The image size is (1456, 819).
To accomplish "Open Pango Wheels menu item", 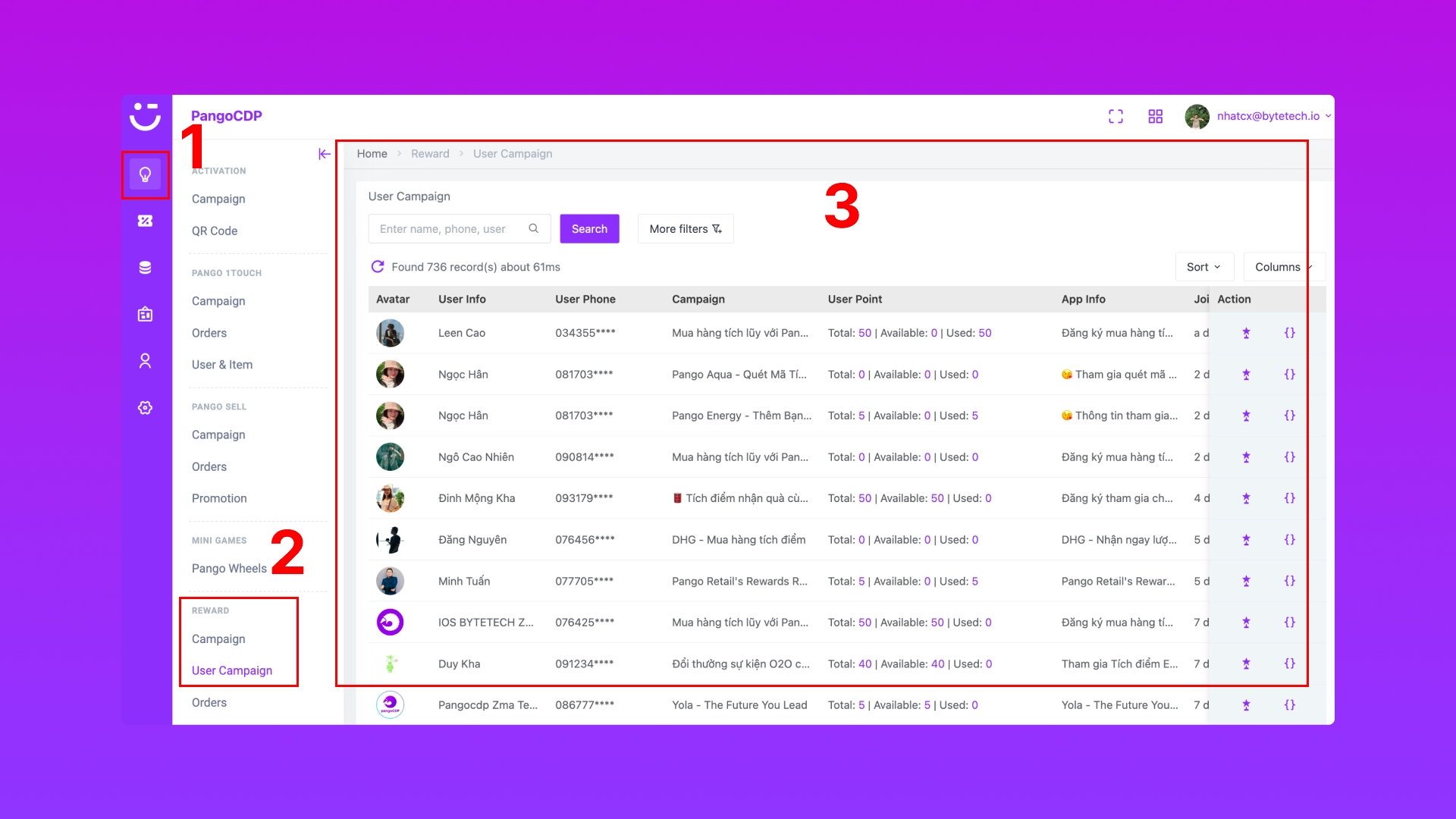I will pyautogui.click(x=229, y=568).
